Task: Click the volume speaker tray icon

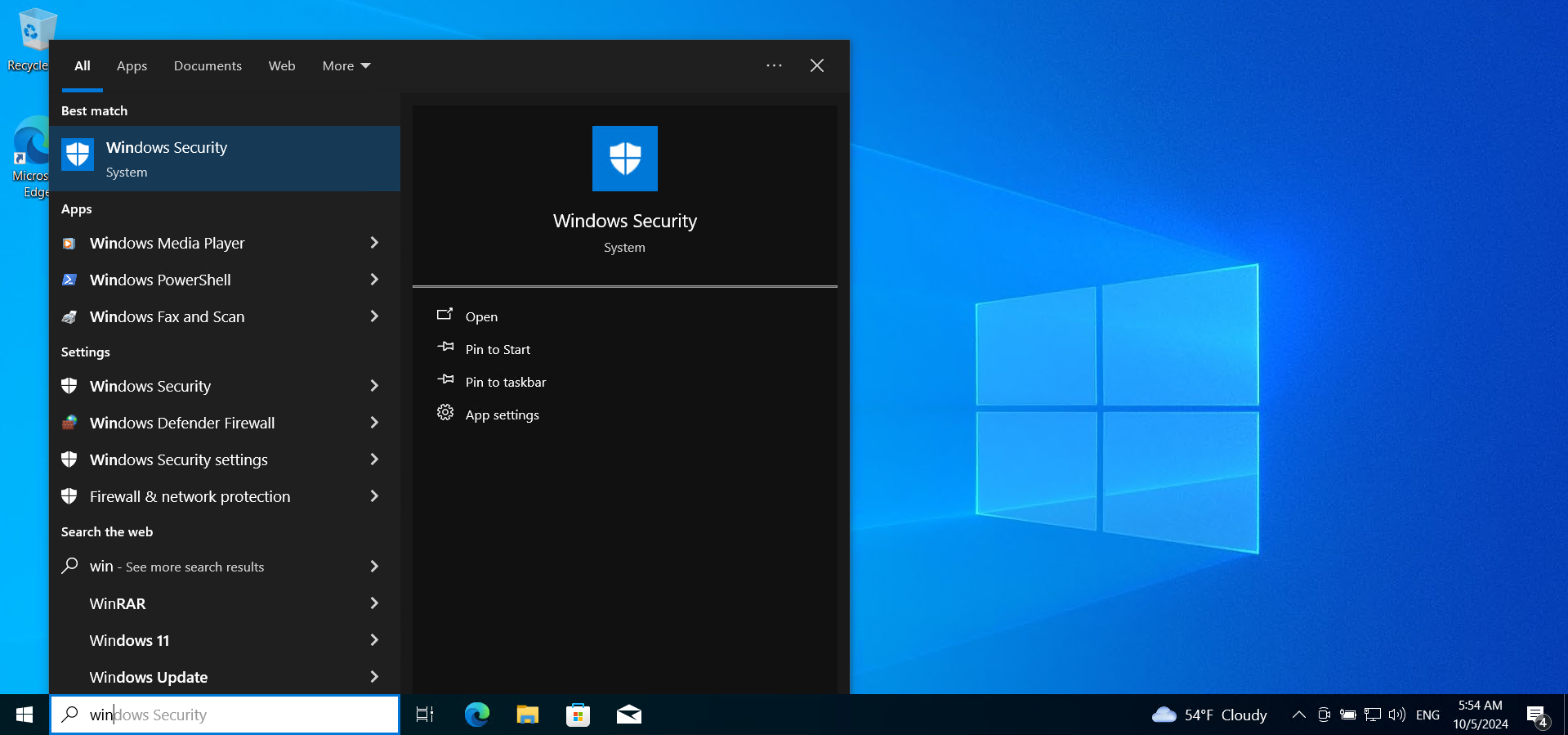Action: 1397,715
